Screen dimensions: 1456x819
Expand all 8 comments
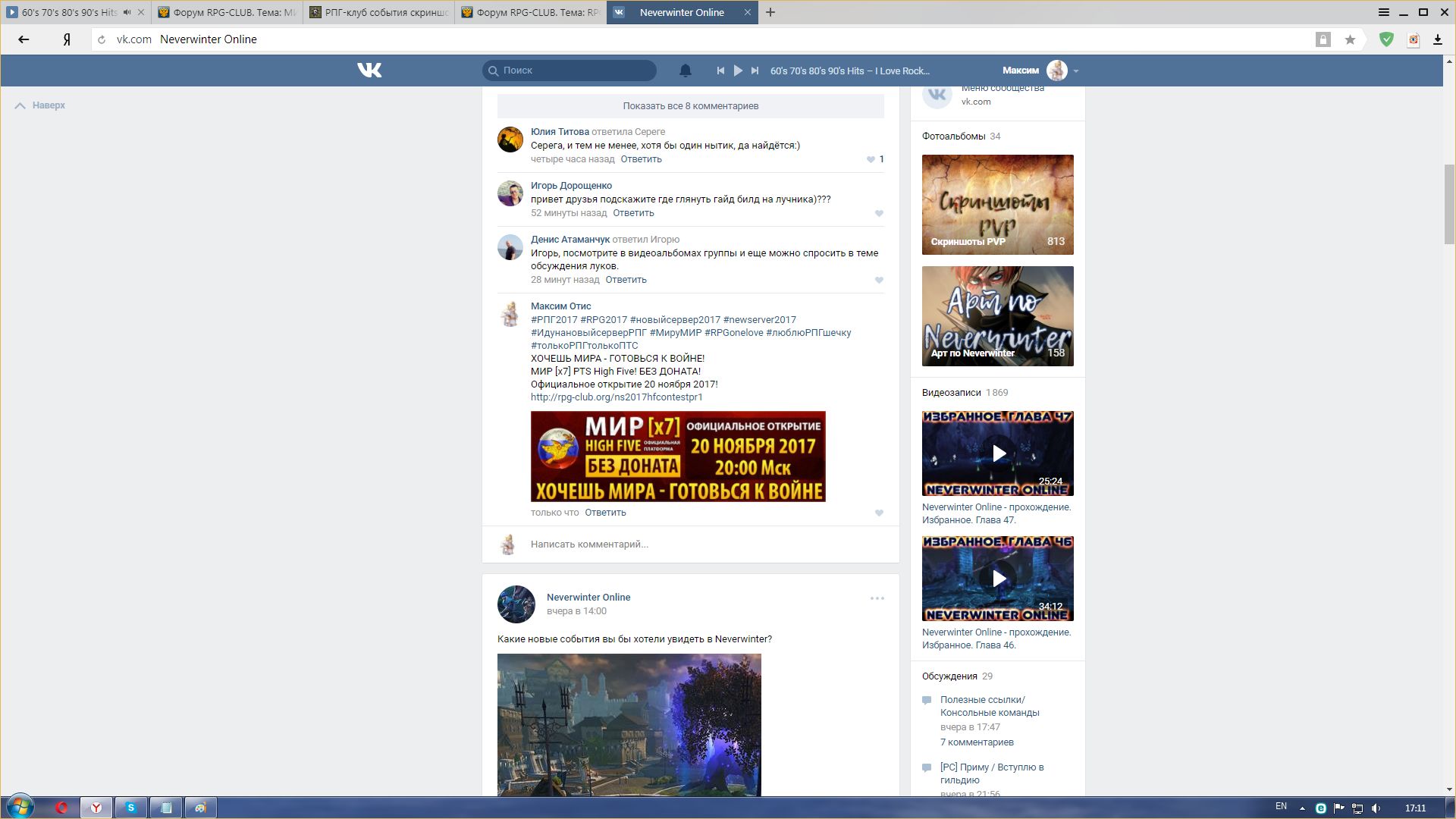(x=690, y=106)
